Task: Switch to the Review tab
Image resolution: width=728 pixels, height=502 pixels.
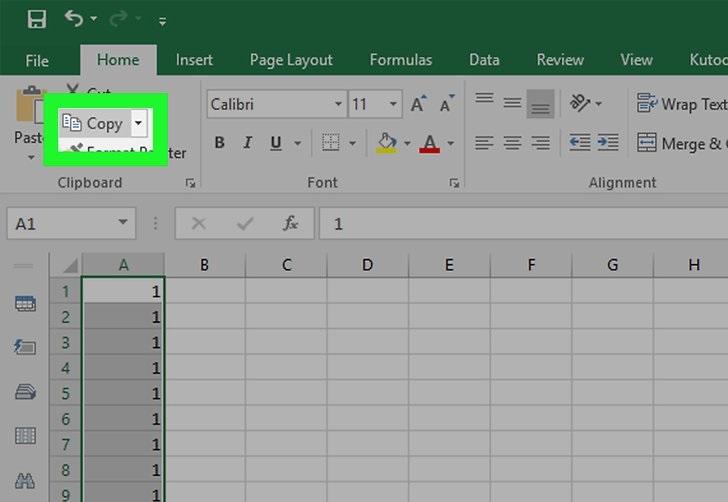Action: (560, 60)
